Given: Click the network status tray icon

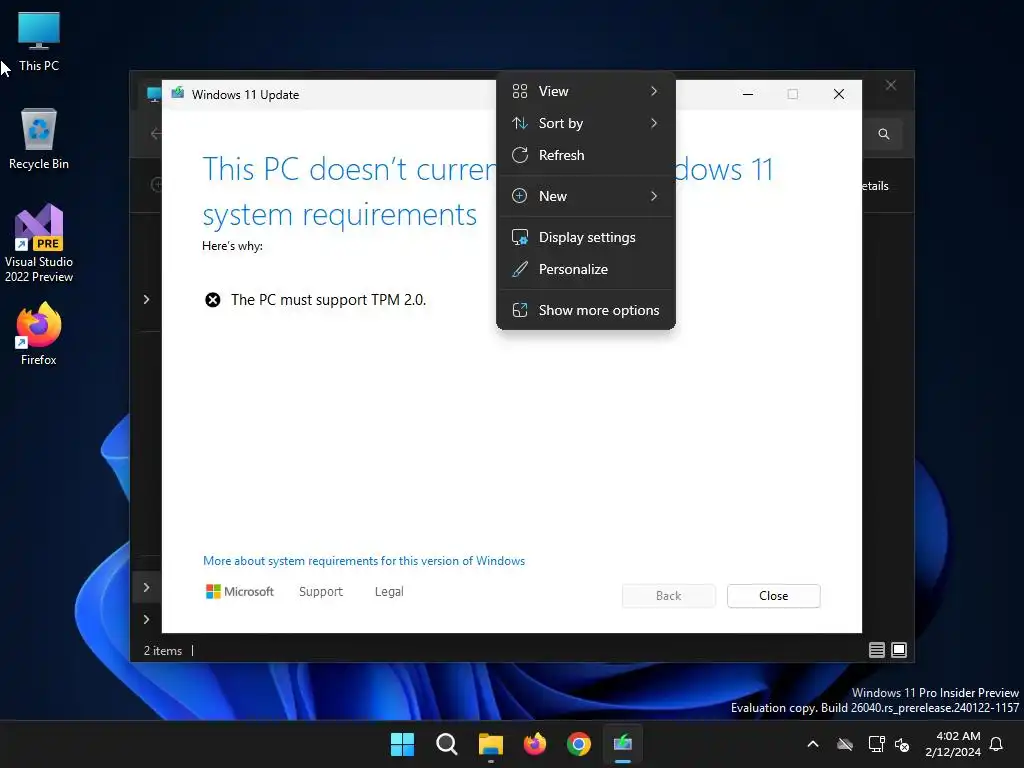Looking at the screenshot, I should [x=876, y=744].
